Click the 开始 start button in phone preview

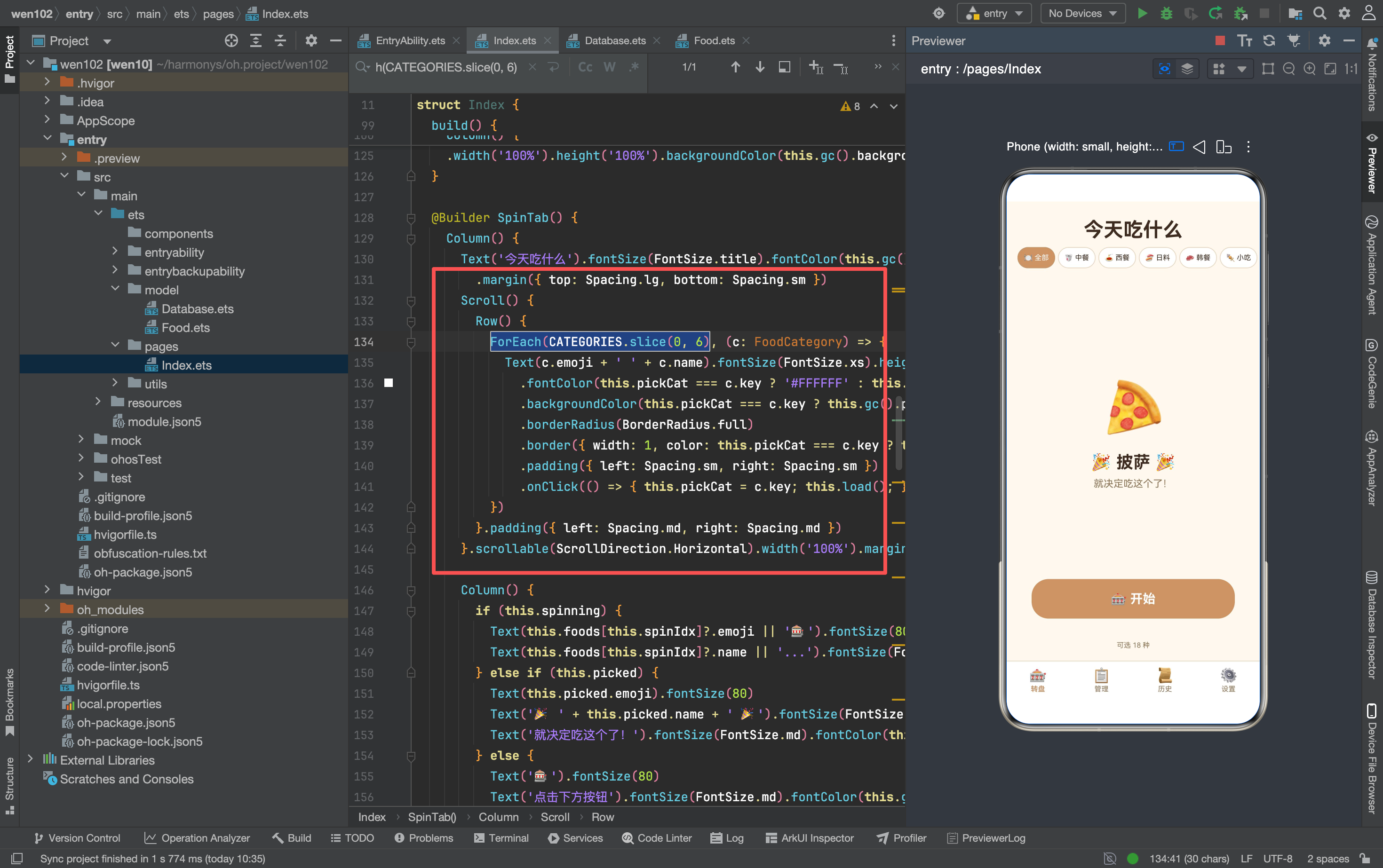click(x=1133, y=599)
